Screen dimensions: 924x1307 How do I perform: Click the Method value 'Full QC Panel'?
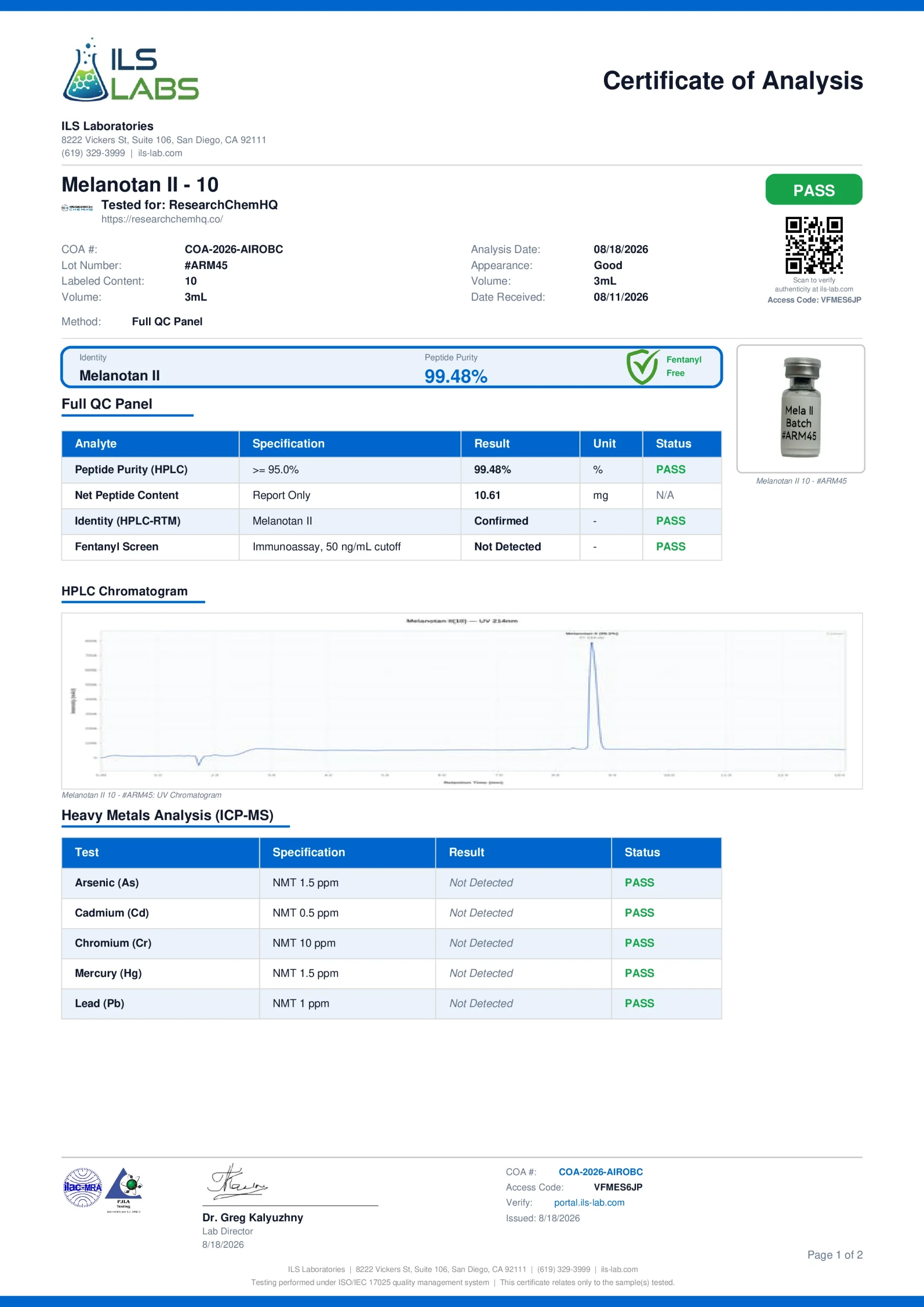[x=167, y=322]
